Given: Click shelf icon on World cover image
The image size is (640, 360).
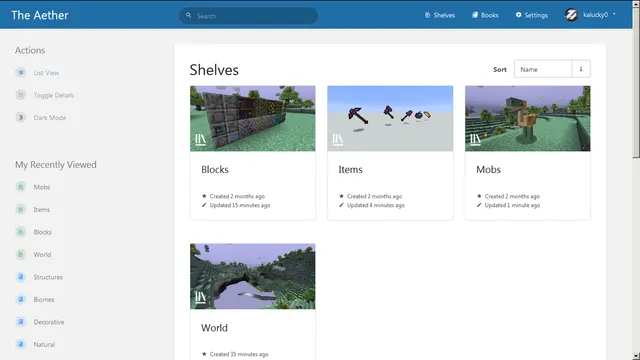Looking at the screenshot, I should tap(200, 297).
